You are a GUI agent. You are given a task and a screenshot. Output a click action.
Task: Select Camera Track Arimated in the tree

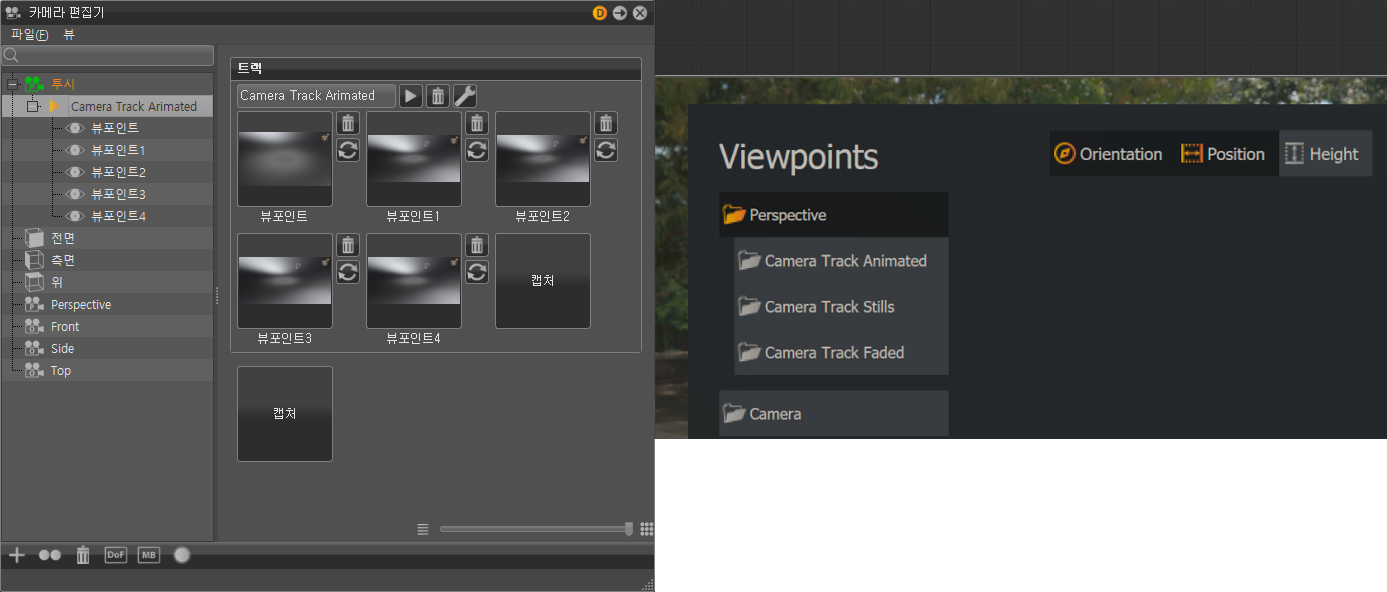134,106
